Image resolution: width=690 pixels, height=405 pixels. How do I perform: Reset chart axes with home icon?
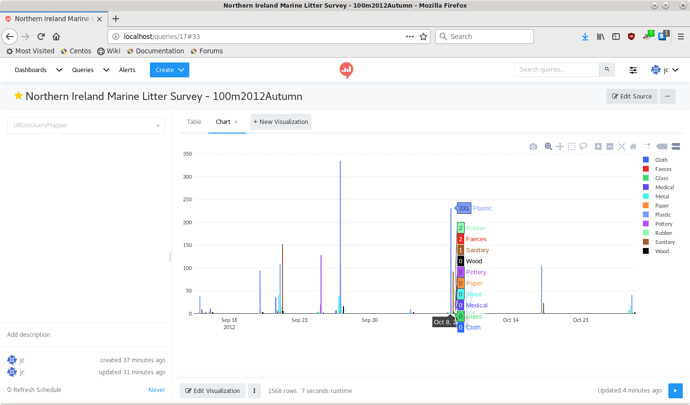[633, 147]
